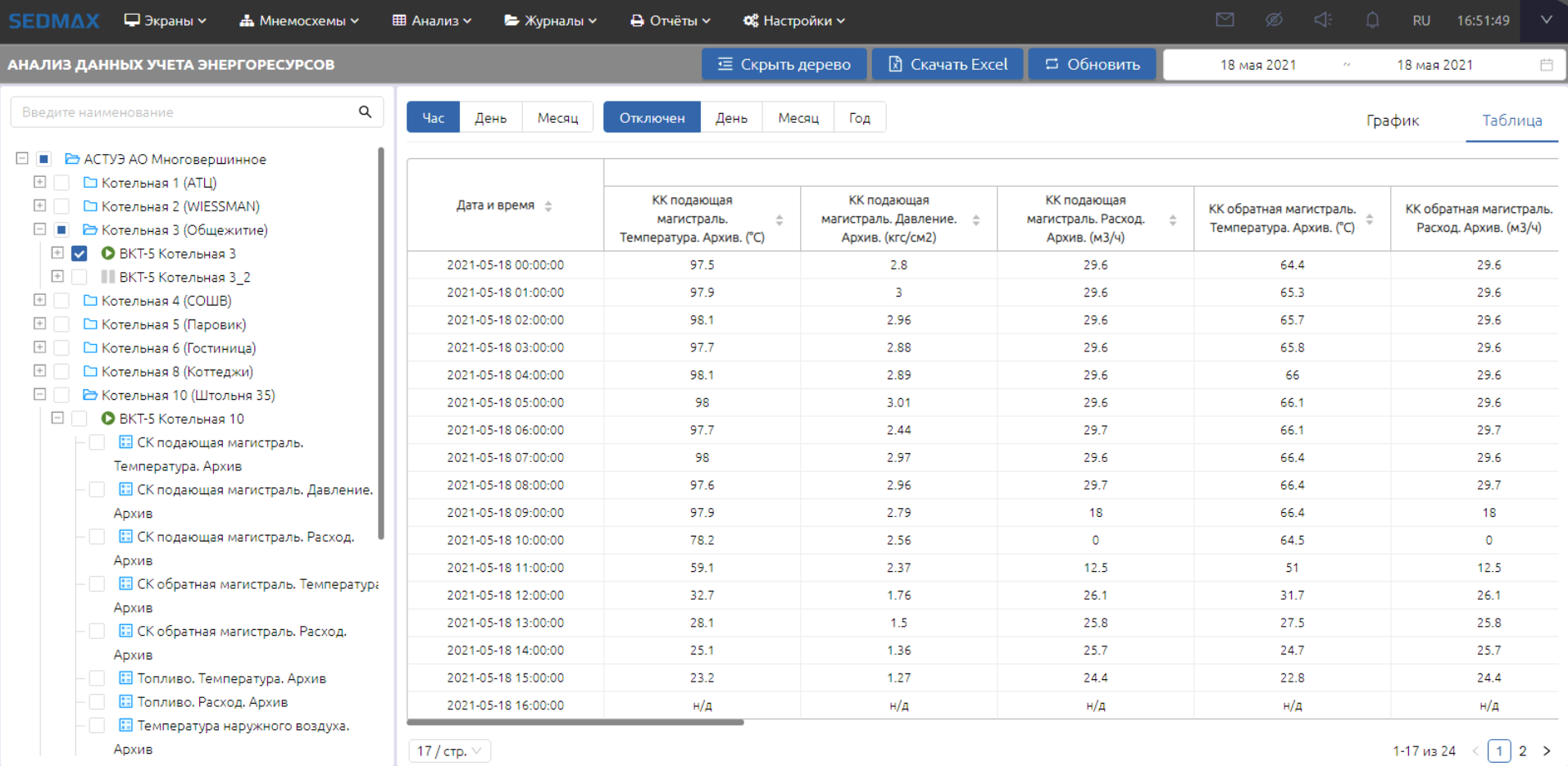
Task: Click the mail envelope icon in top bar
Action: (x=1225, y=20)
